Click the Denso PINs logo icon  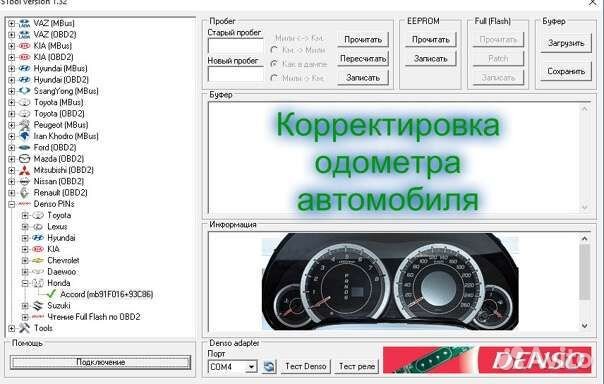pos(24,204)
